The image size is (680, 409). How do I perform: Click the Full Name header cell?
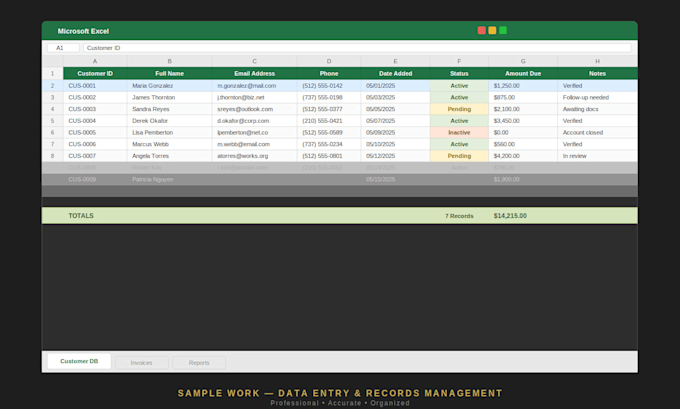pyautogui.click(x=169, y=73)
